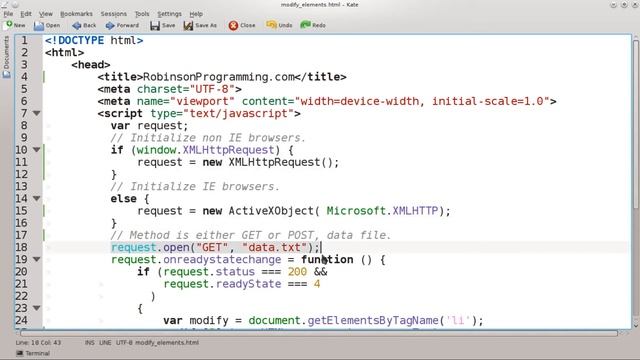Viewport: 640px width, 360px height.
Task: Open the Tools menu
Action: point(142,14)
